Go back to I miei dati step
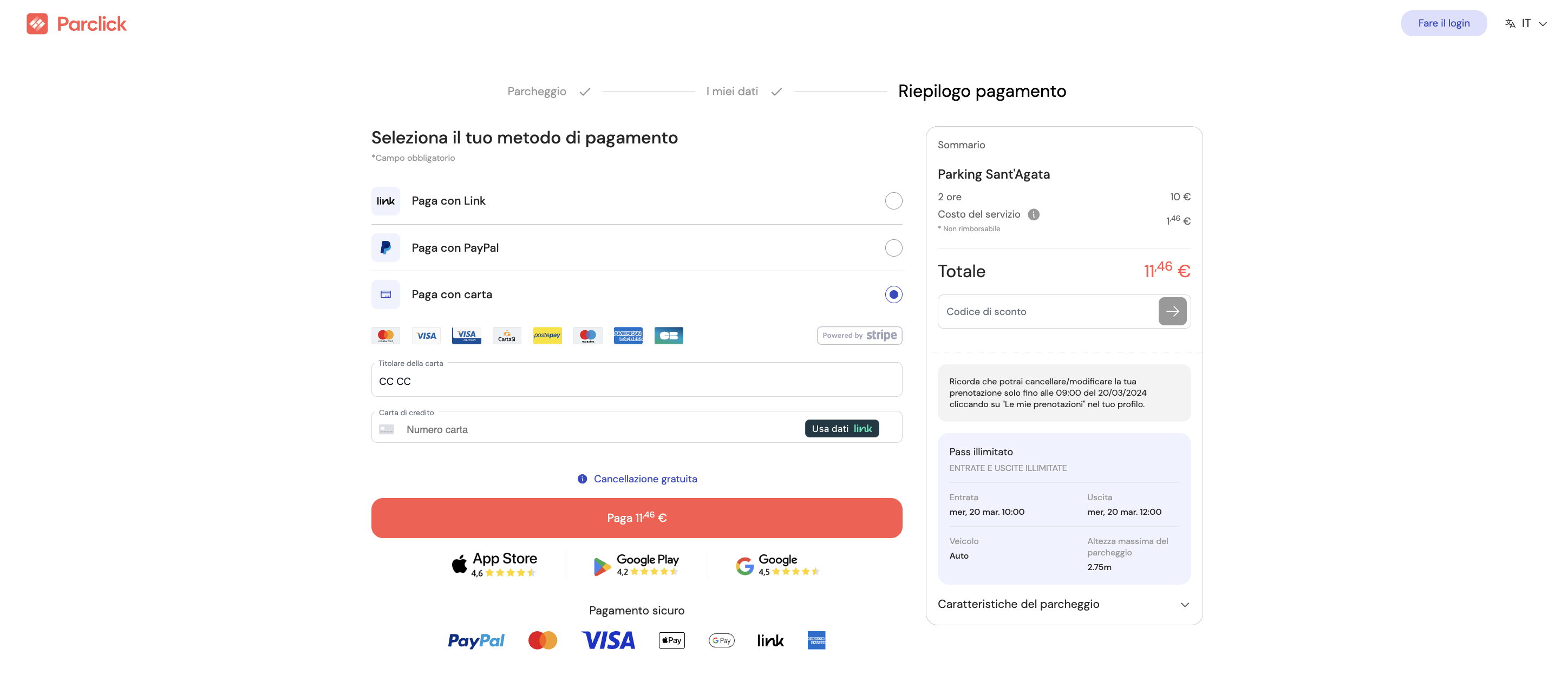 (731, 91)
